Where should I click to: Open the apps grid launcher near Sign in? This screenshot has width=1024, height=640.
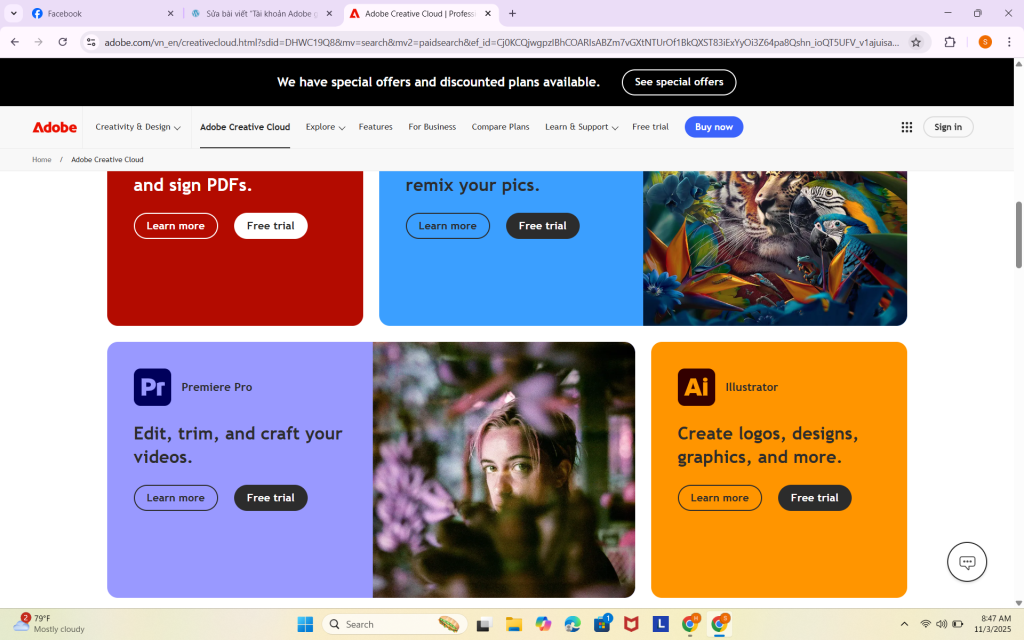click(x=906, y=127)
